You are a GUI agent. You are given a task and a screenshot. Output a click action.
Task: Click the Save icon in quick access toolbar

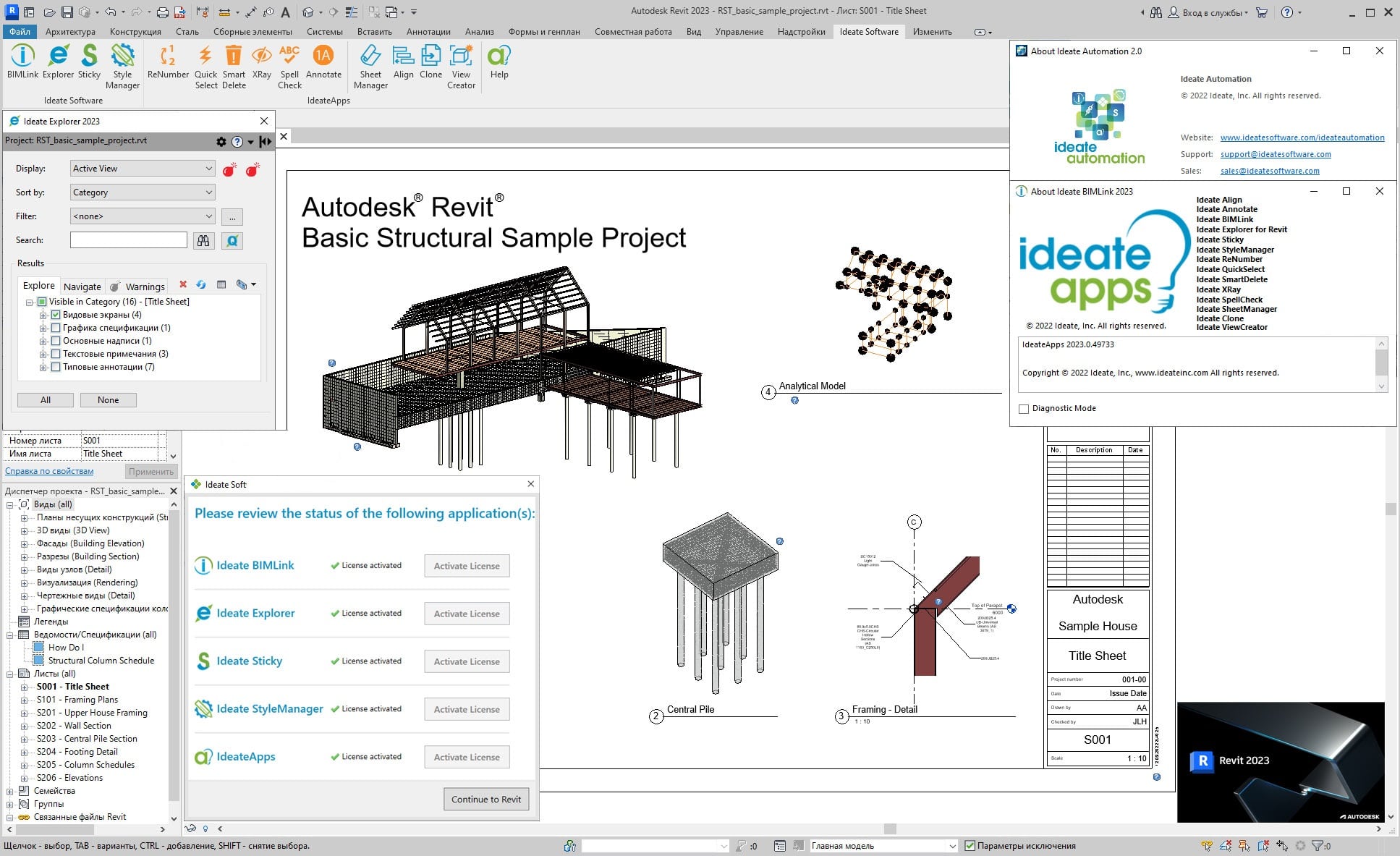click(67, 12)
